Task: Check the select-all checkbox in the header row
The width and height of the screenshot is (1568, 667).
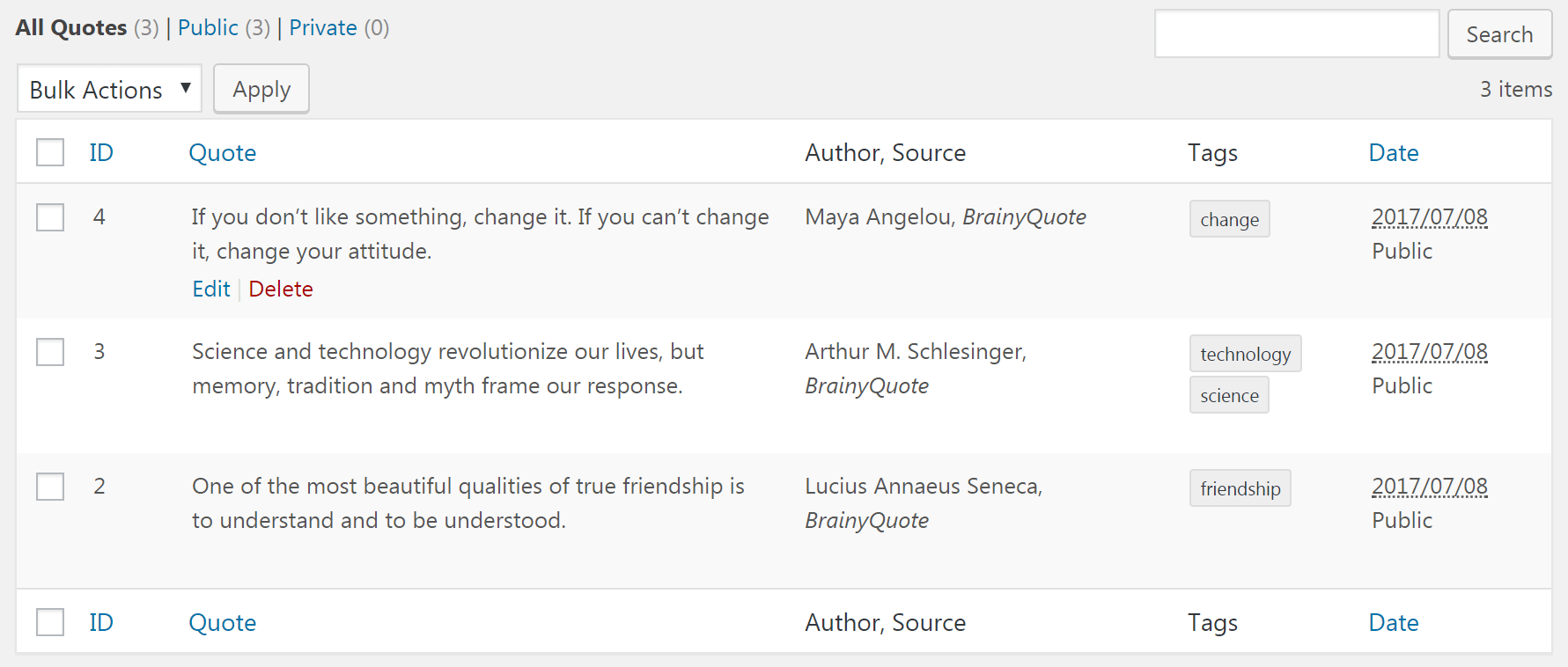Action: (x=50, y=151)
